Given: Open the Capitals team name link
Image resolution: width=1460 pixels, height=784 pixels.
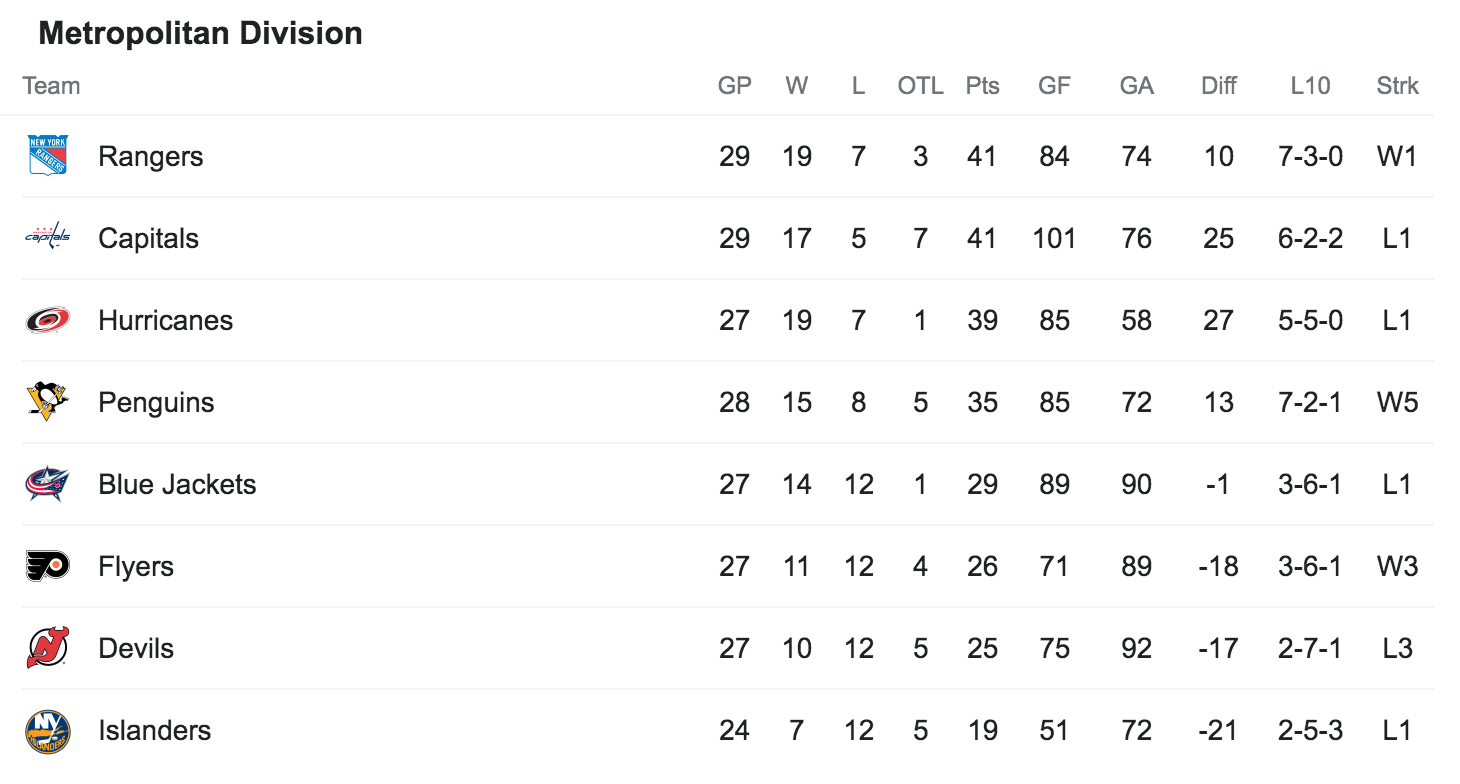Looking at the screenshot, I should 148,239.
